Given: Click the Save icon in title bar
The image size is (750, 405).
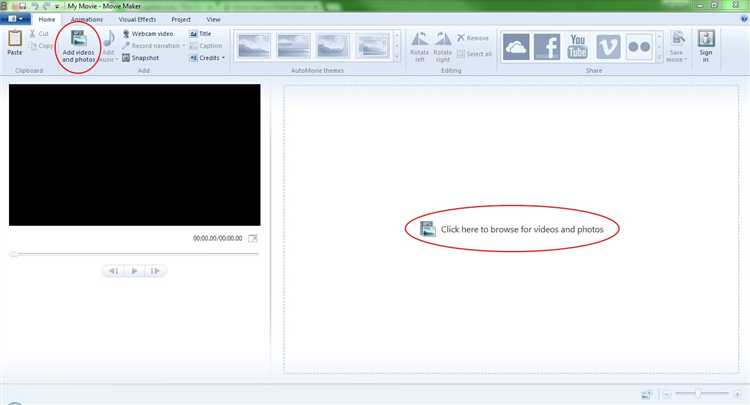Looking at the screenshot, I should 22,6.
